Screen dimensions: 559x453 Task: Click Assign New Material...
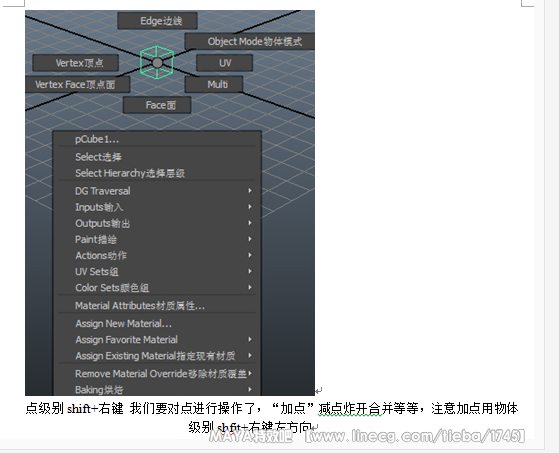tap(157, 323)
